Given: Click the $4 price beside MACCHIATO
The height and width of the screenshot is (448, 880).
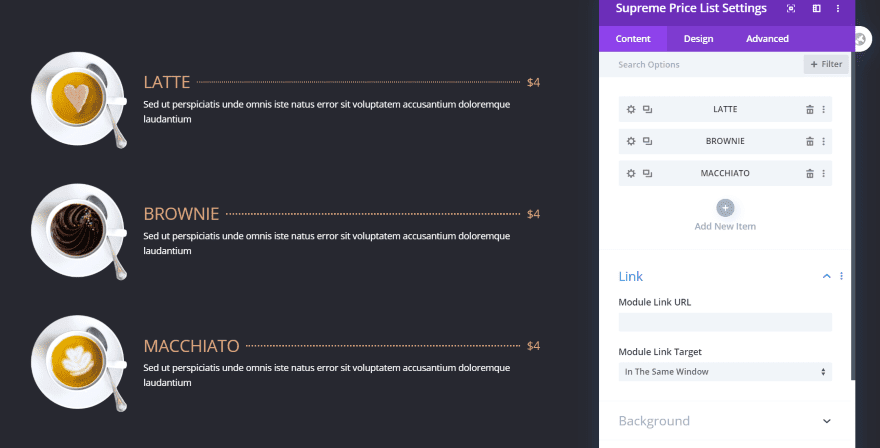Looking at the screenshot, I should tap(533, 346).
